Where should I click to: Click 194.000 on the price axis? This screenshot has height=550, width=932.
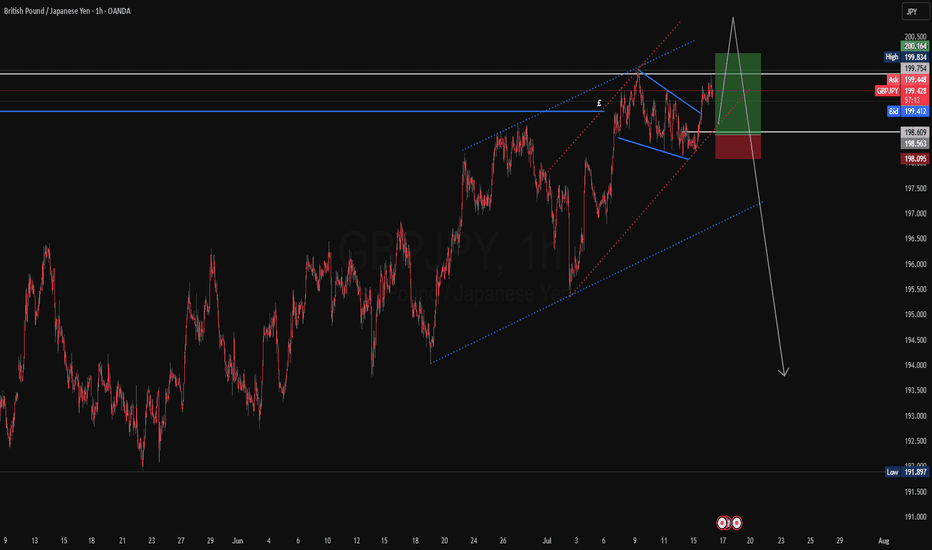(915, 366)
